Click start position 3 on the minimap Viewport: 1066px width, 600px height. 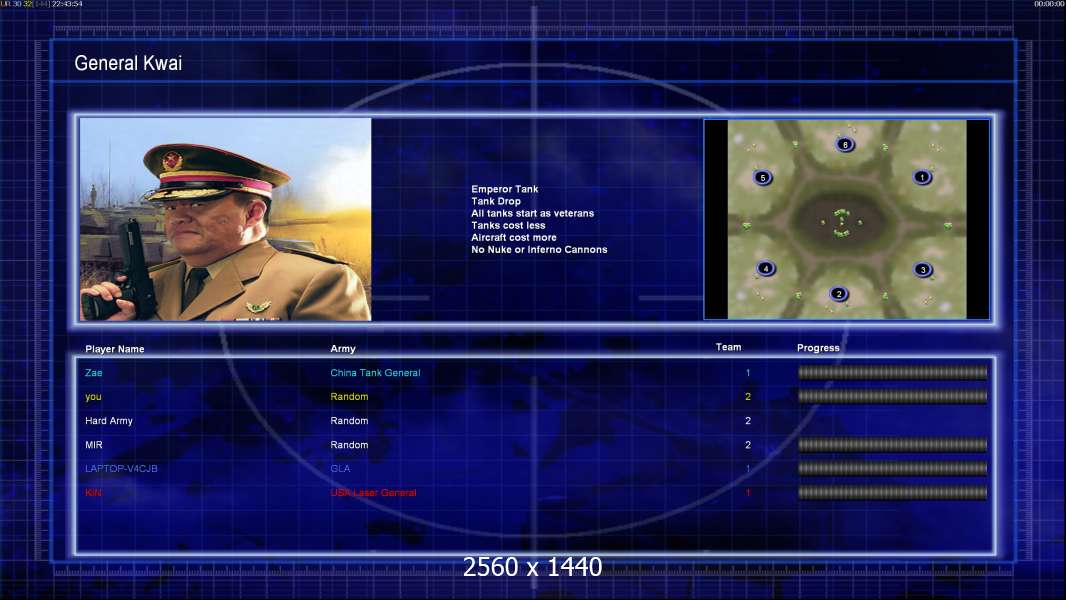tap(923, 270)
